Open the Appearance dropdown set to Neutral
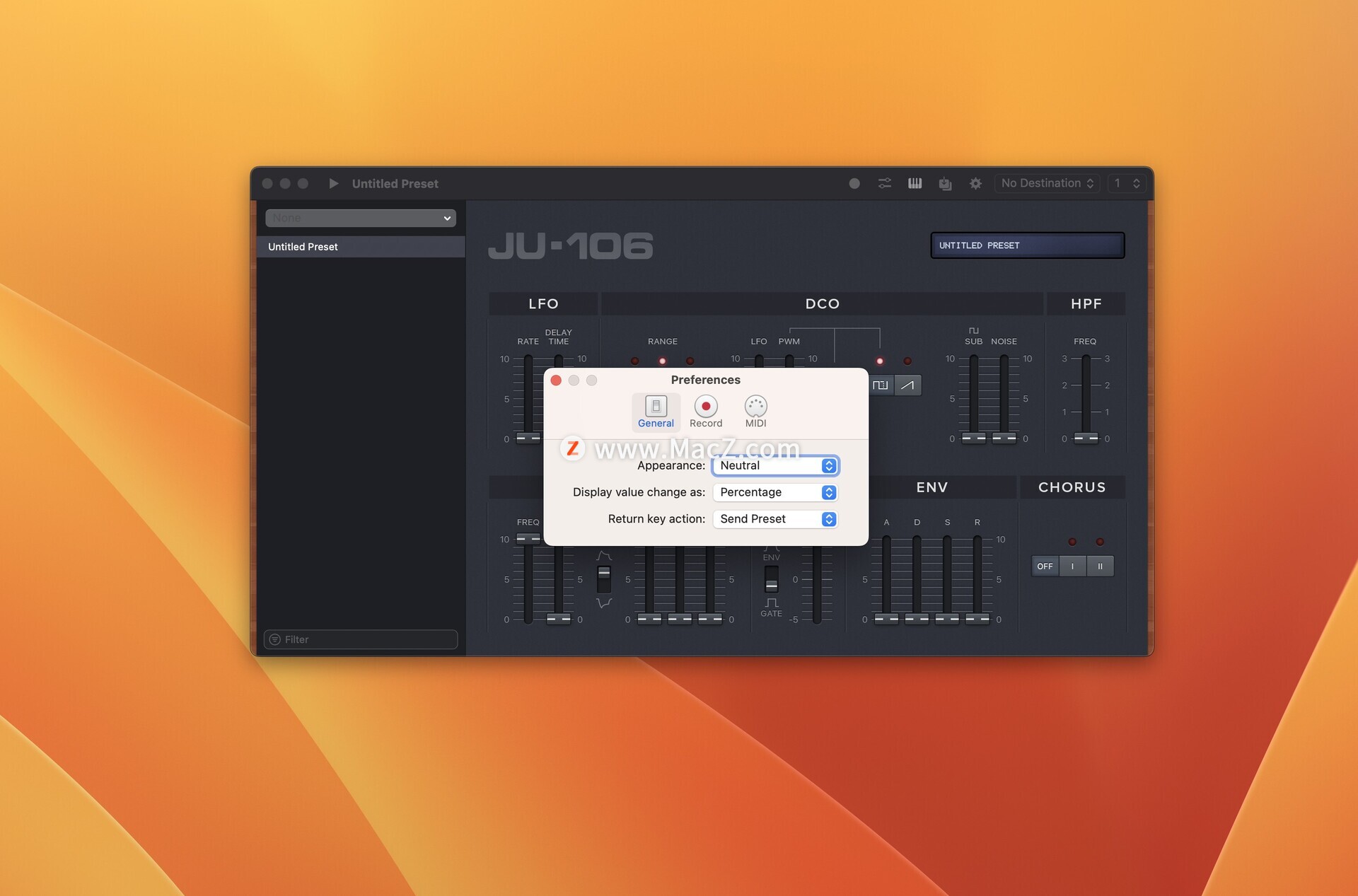 775,465
